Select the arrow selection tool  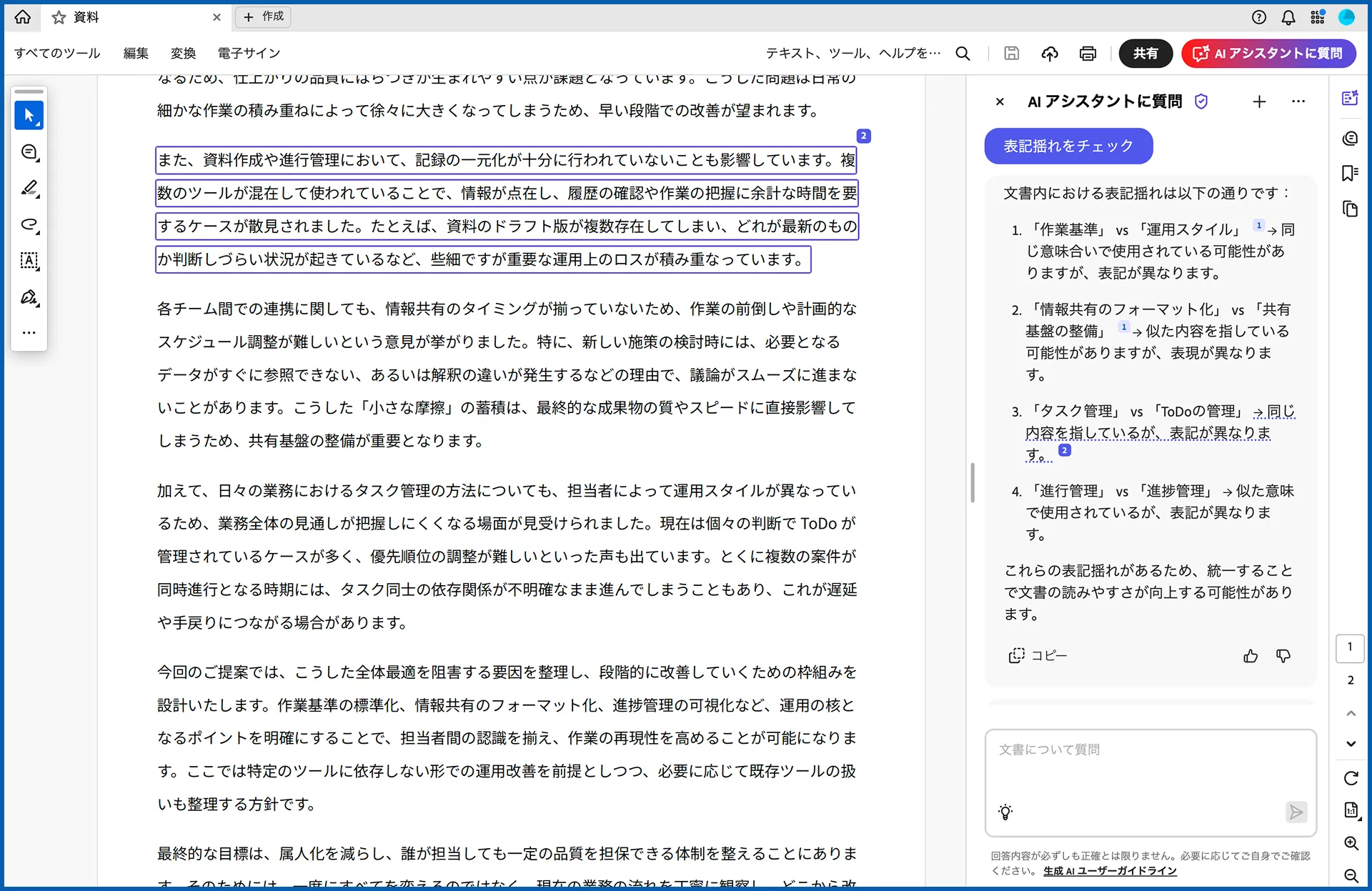coord(29,116)
